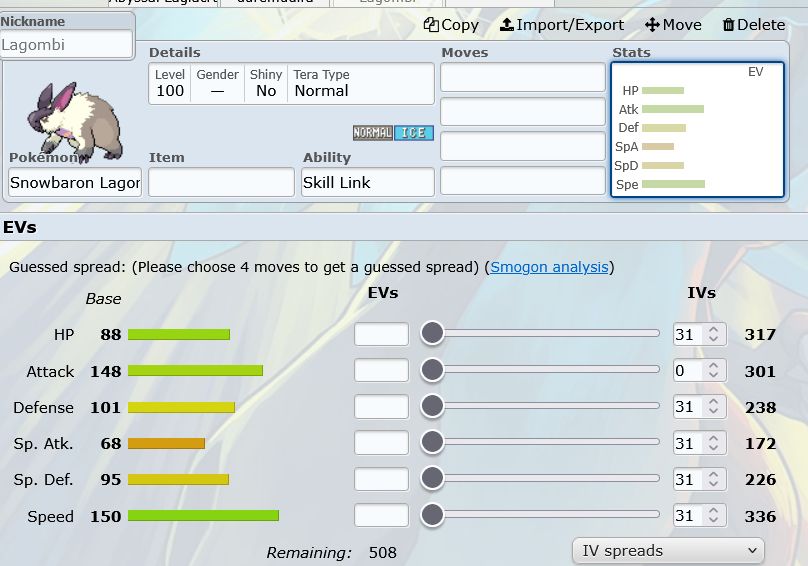Image resolution: width=808 pixels, height=566 pixels.
Task: Click the Sp. Def. EV input box
Action: [381, 479]
